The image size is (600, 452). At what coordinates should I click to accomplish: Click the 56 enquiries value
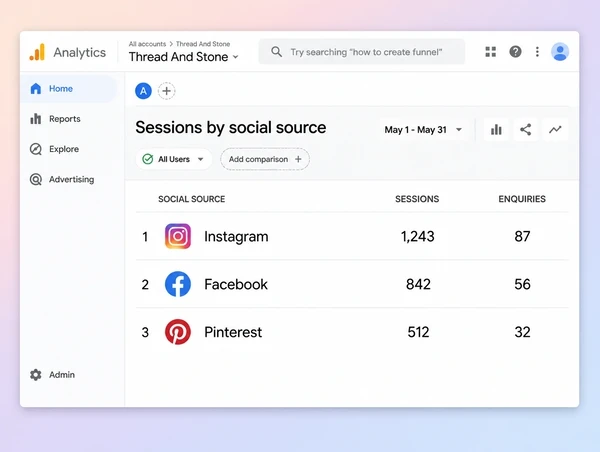522,284
